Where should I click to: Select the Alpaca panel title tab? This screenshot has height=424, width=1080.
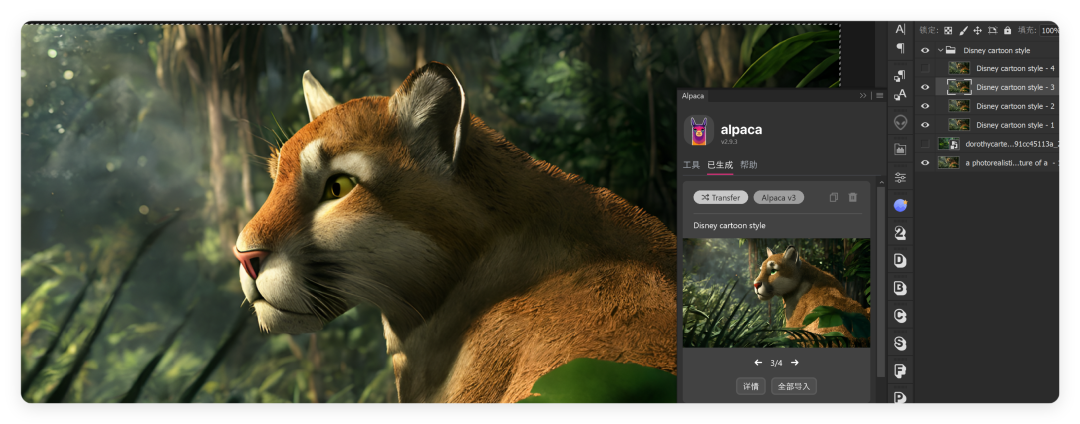pos(693,96)
